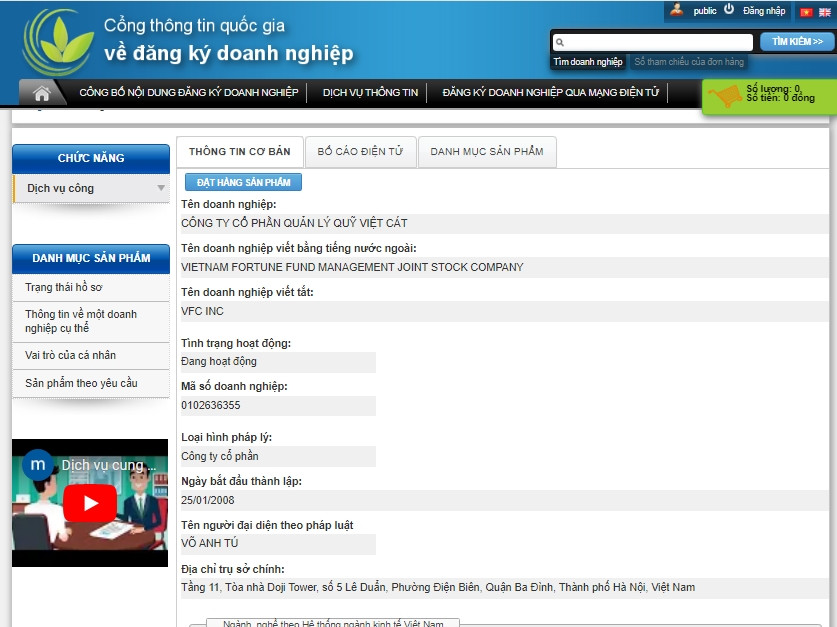Image resolution: width=837 pixels, height=627 pixels.
Task: Click into the enterprise search text field
Action: point(657,43)
